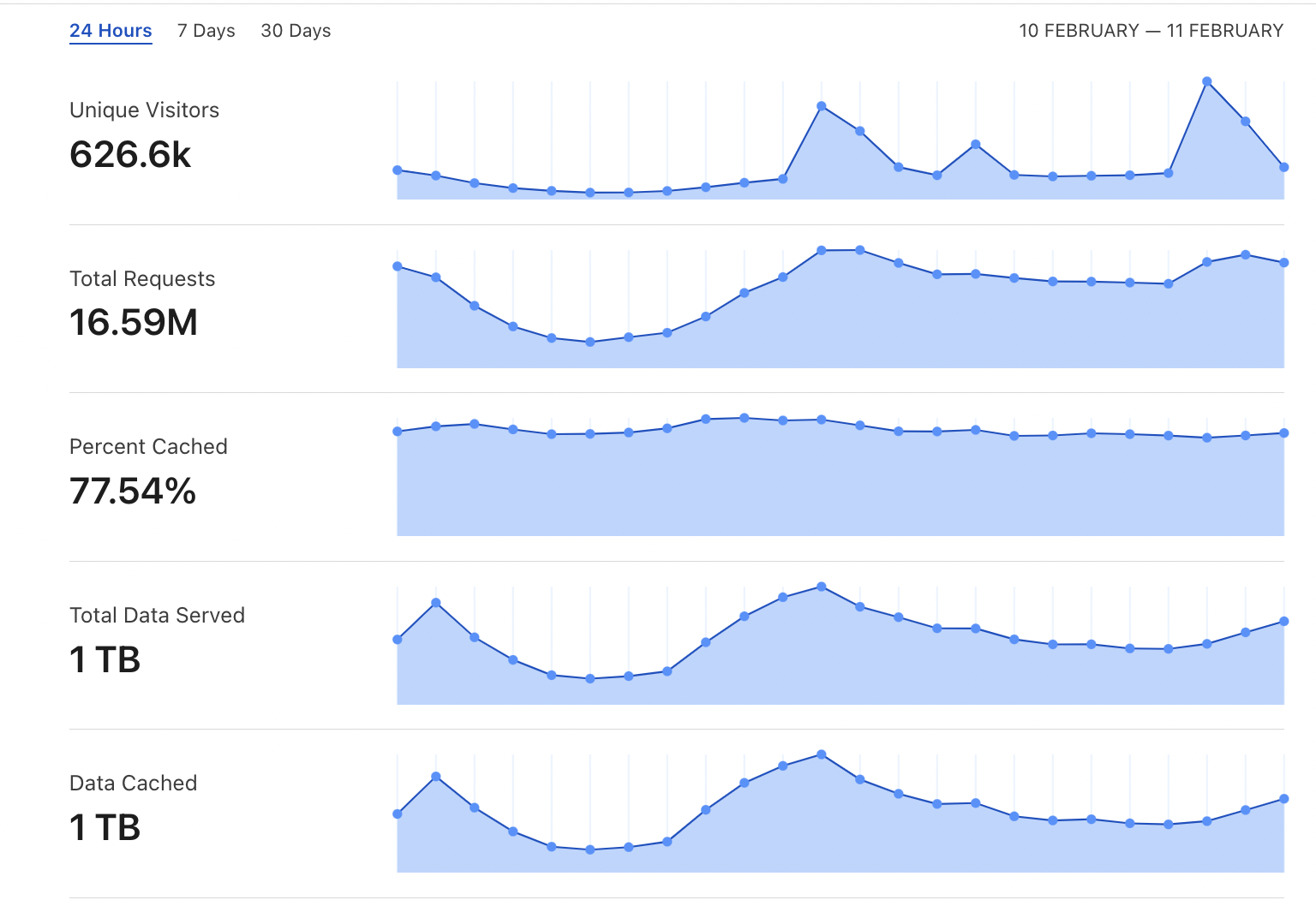Click the first data point of Data Cached chart
The width and height of the screenshot is (1316, 906).
[398, 814]
